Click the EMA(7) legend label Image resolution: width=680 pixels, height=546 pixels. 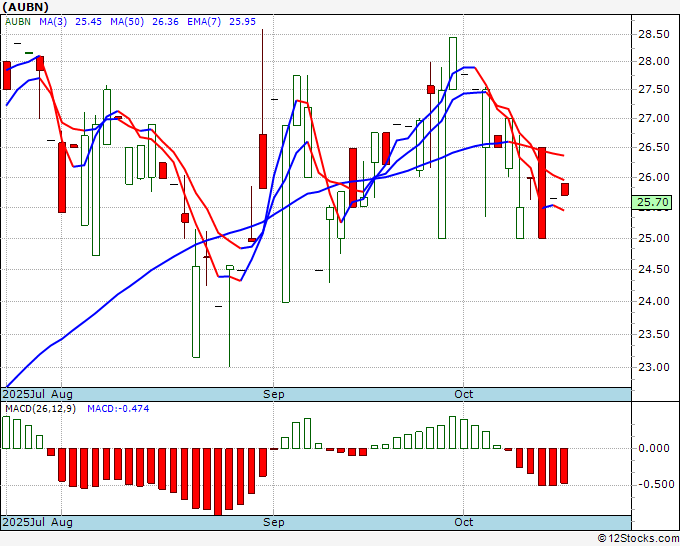[x=204, y=22]
